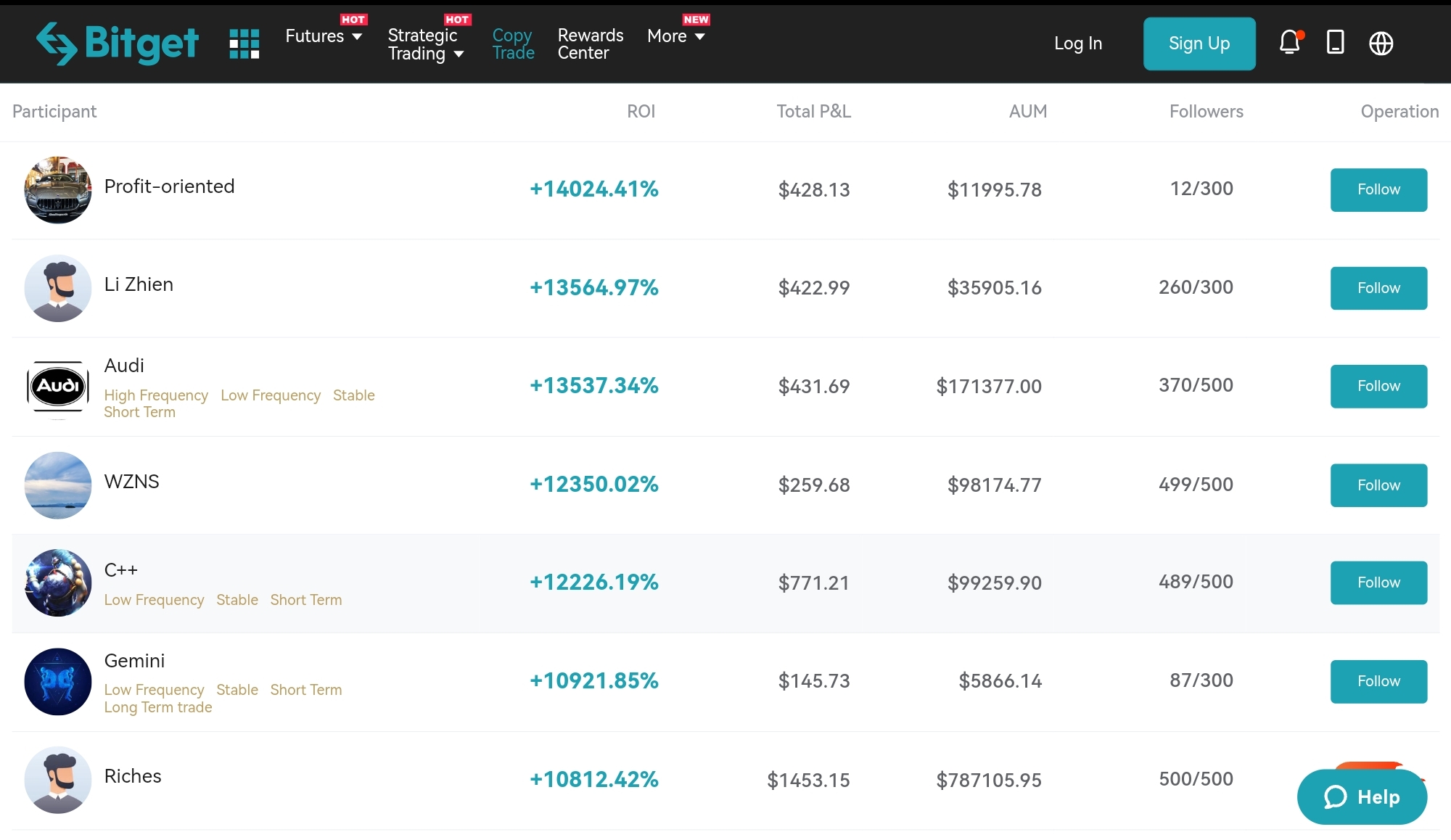The width and height of the screenshot is (1451, 840).
Task: Open the Rewards Center menu item
Action: pos(590,44)
